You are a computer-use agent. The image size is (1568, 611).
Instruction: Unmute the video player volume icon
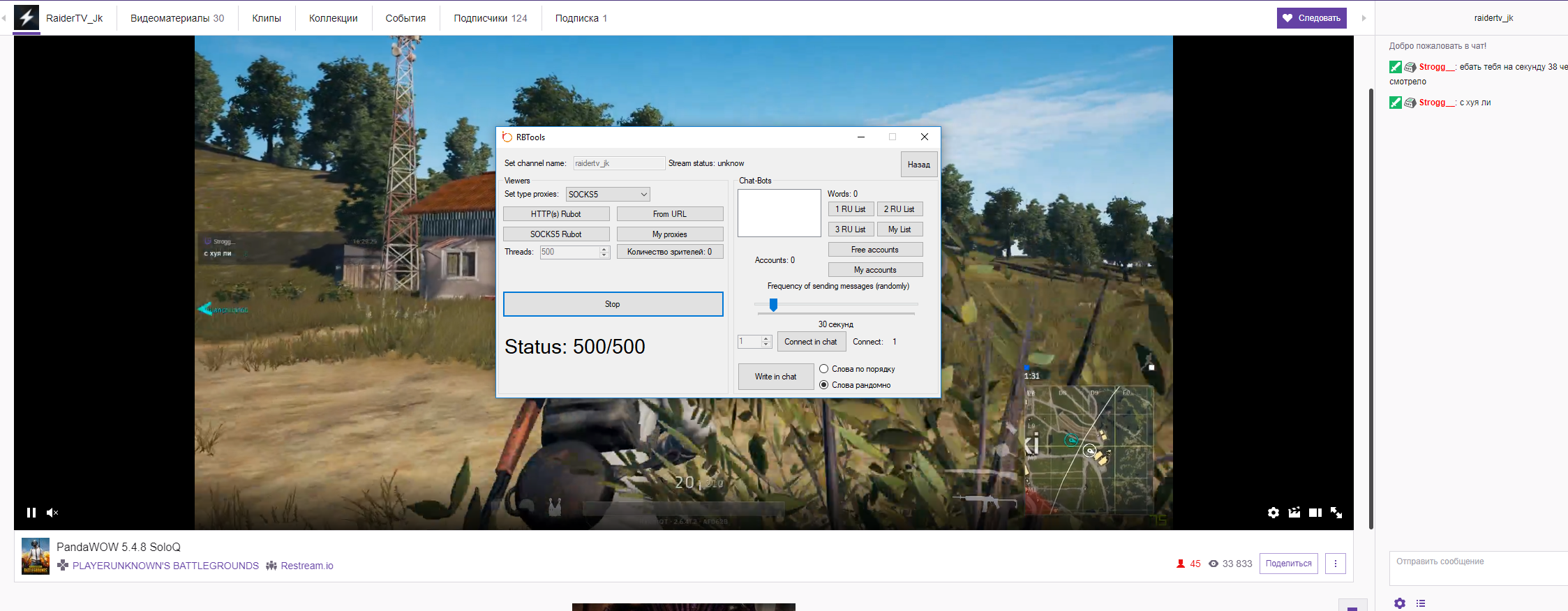[x=52, y=513]
